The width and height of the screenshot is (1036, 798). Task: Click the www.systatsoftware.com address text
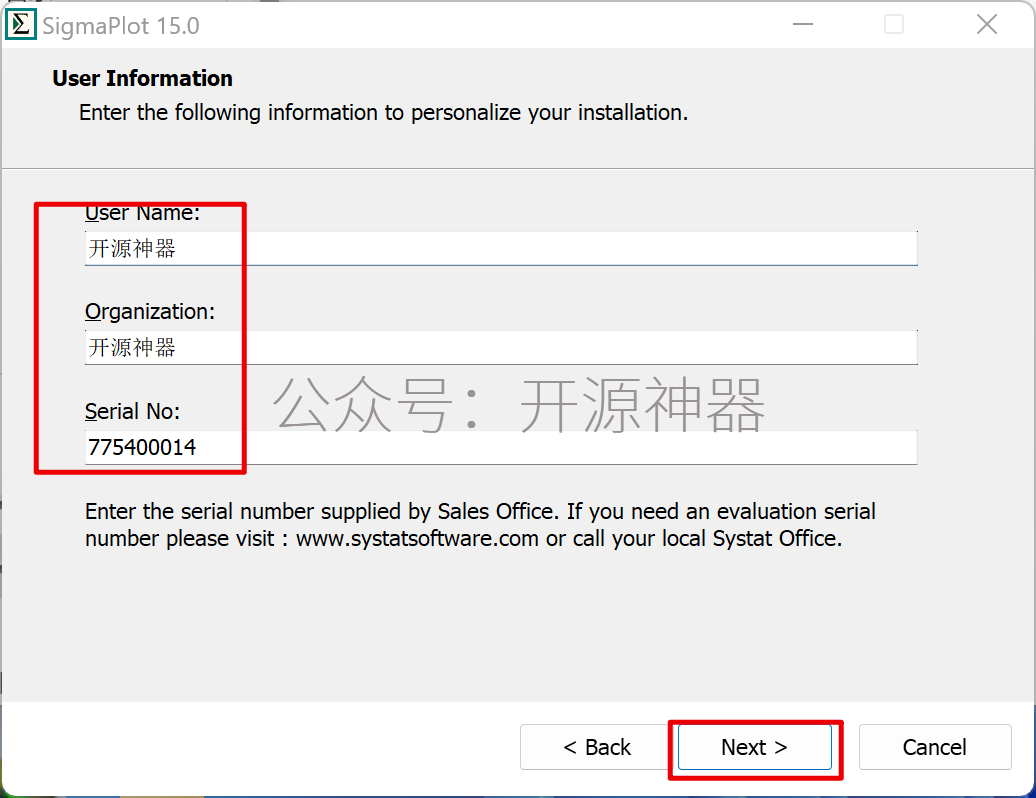[417, 538]
